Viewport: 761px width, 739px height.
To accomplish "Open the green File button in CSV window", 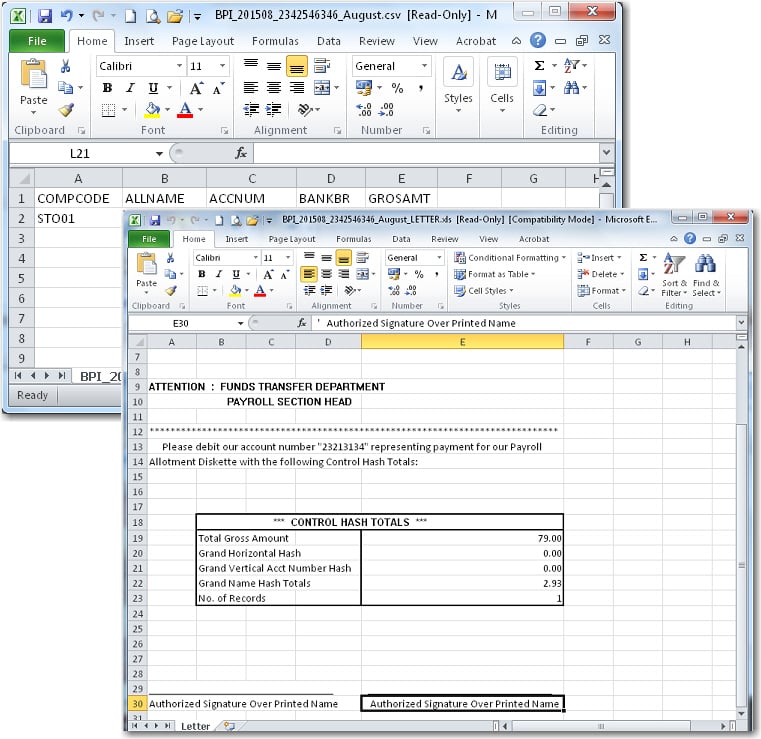I will pos(37,41).
